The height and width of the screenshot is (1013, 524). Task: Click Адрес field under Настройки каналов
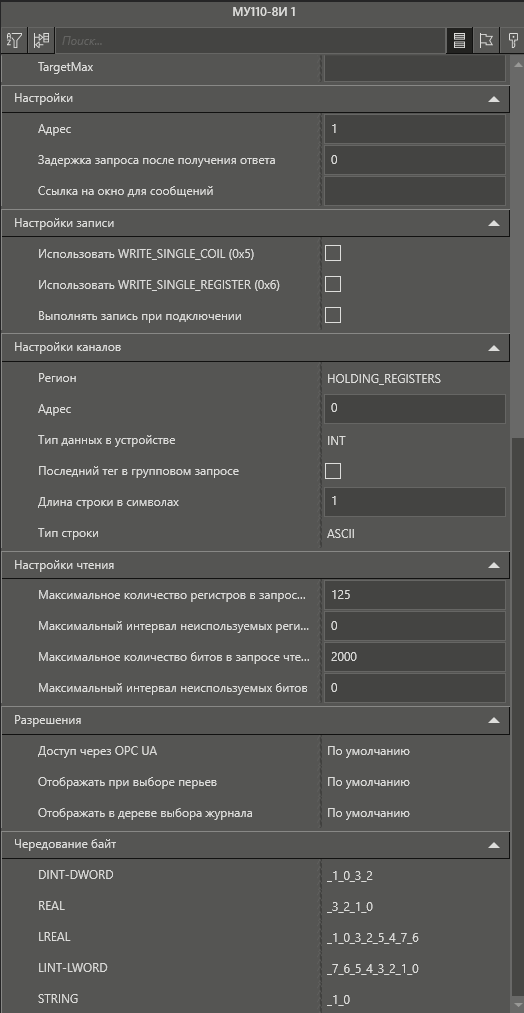(x=415, y=409)
